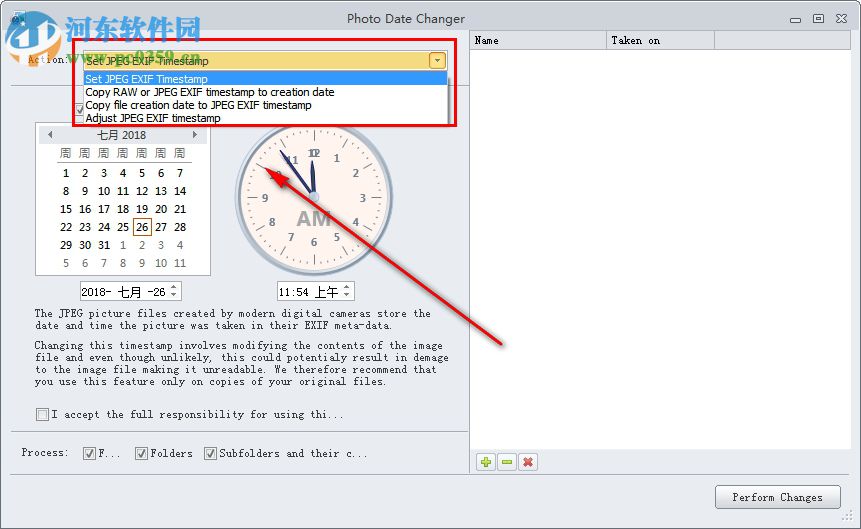Toggle the 'F...' process checkbox
Viewport: 861px width, 529px height.
pyautogui.click(x=89, y=453)
